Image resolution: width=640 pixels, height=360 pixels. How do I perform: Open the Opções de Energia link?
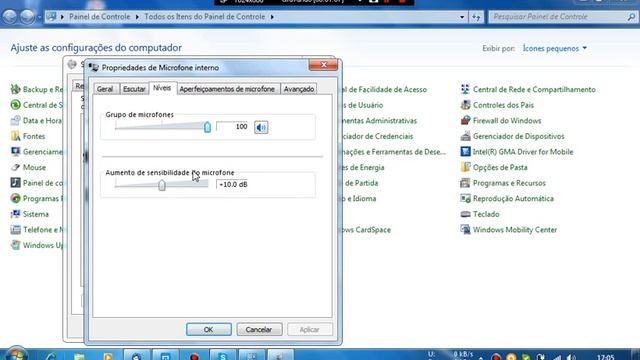click(363, 167)
